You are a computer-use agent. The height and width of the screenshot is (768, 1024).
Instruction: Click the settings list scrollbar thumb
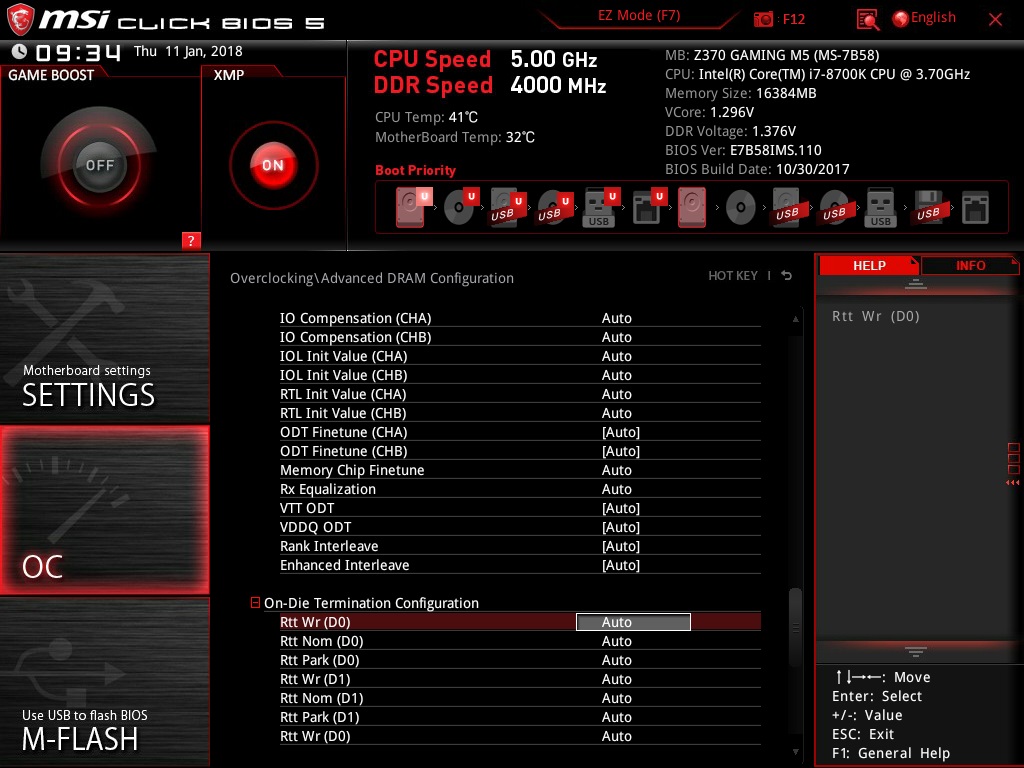pyautogui.click(x=795, y=627)
